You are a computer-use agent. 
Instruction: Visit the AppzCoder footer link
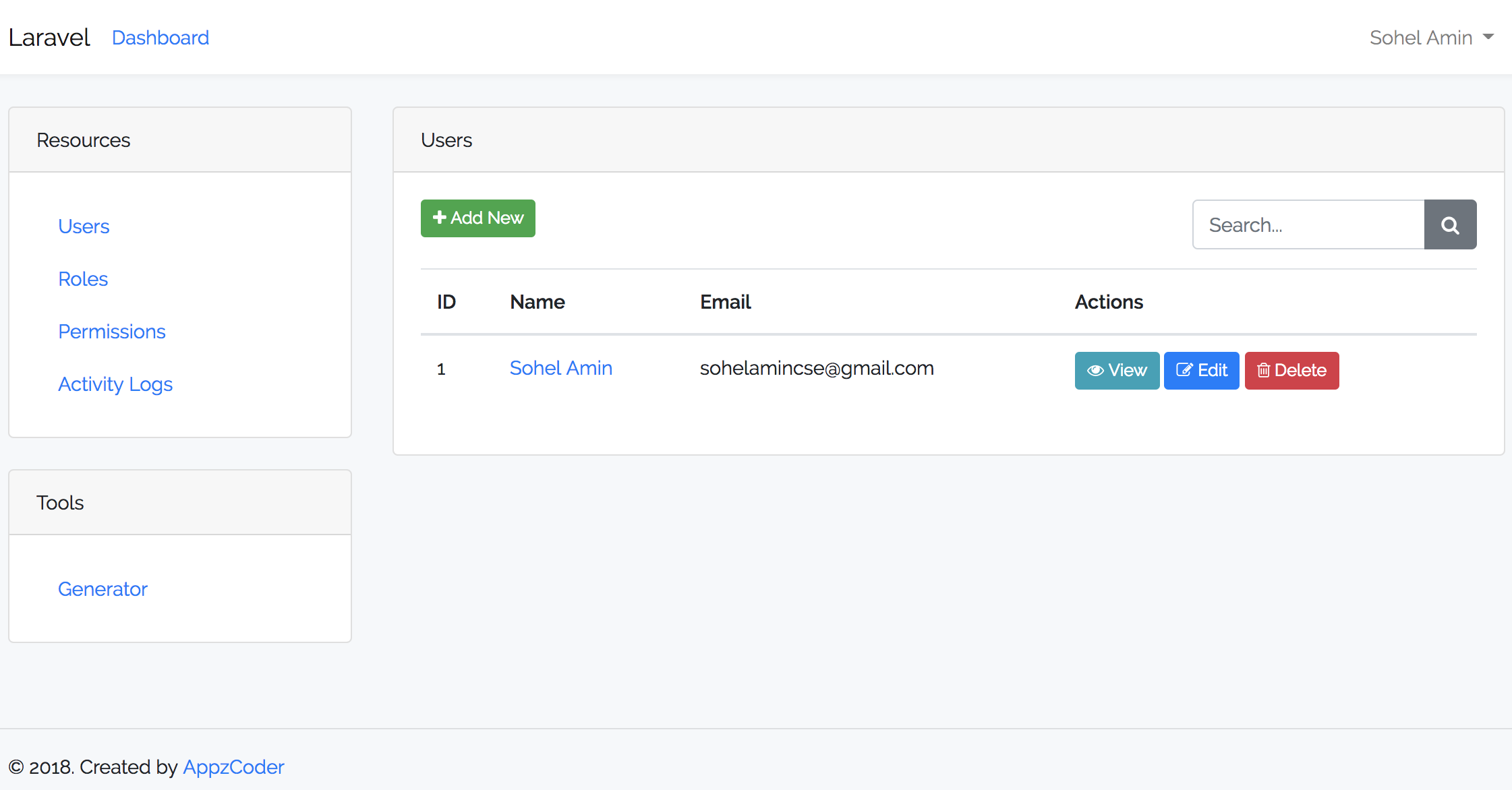tap(233, 767)
